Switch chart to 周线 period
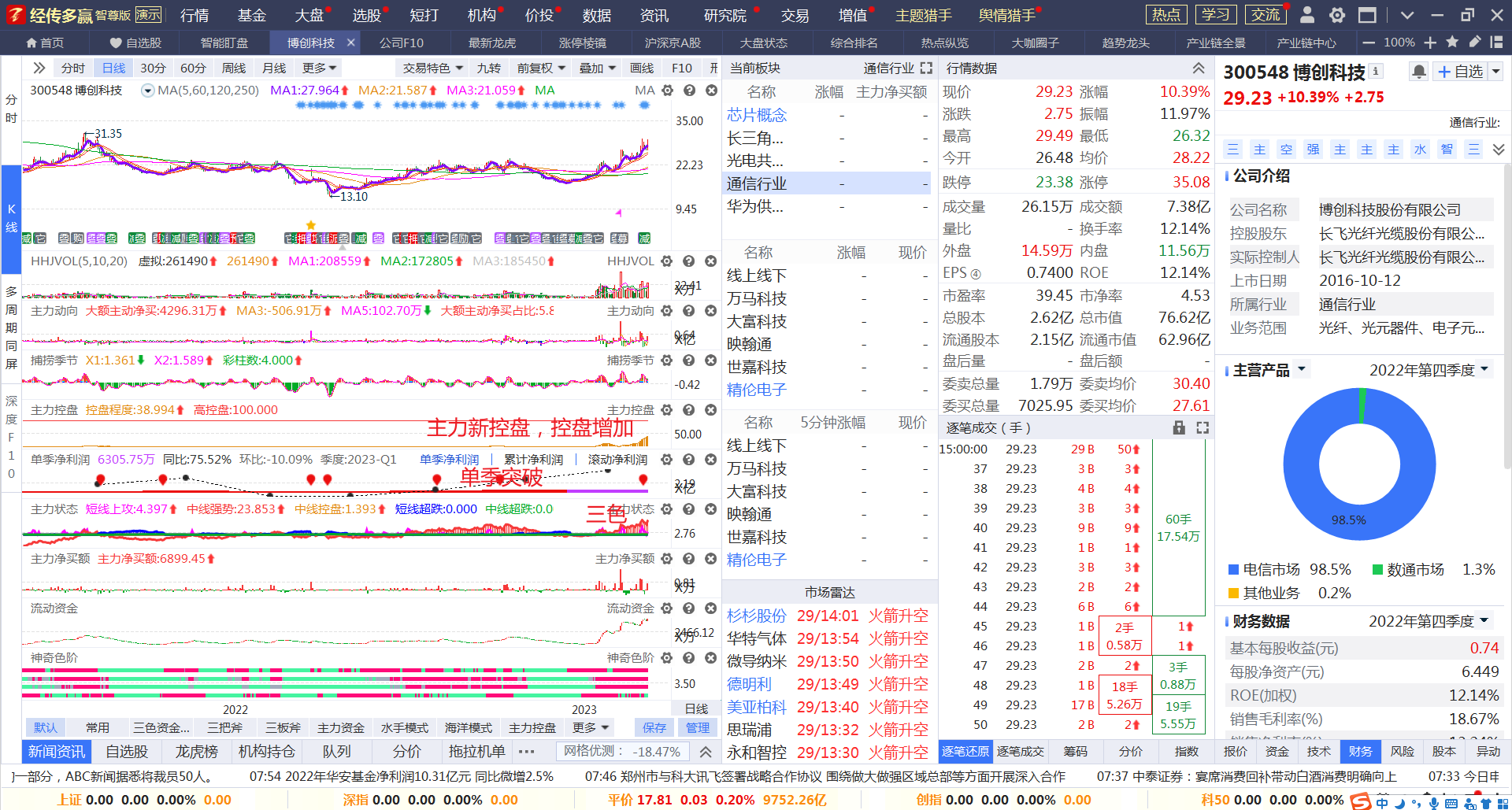The image size is (1512, 810). pos(234,68)
